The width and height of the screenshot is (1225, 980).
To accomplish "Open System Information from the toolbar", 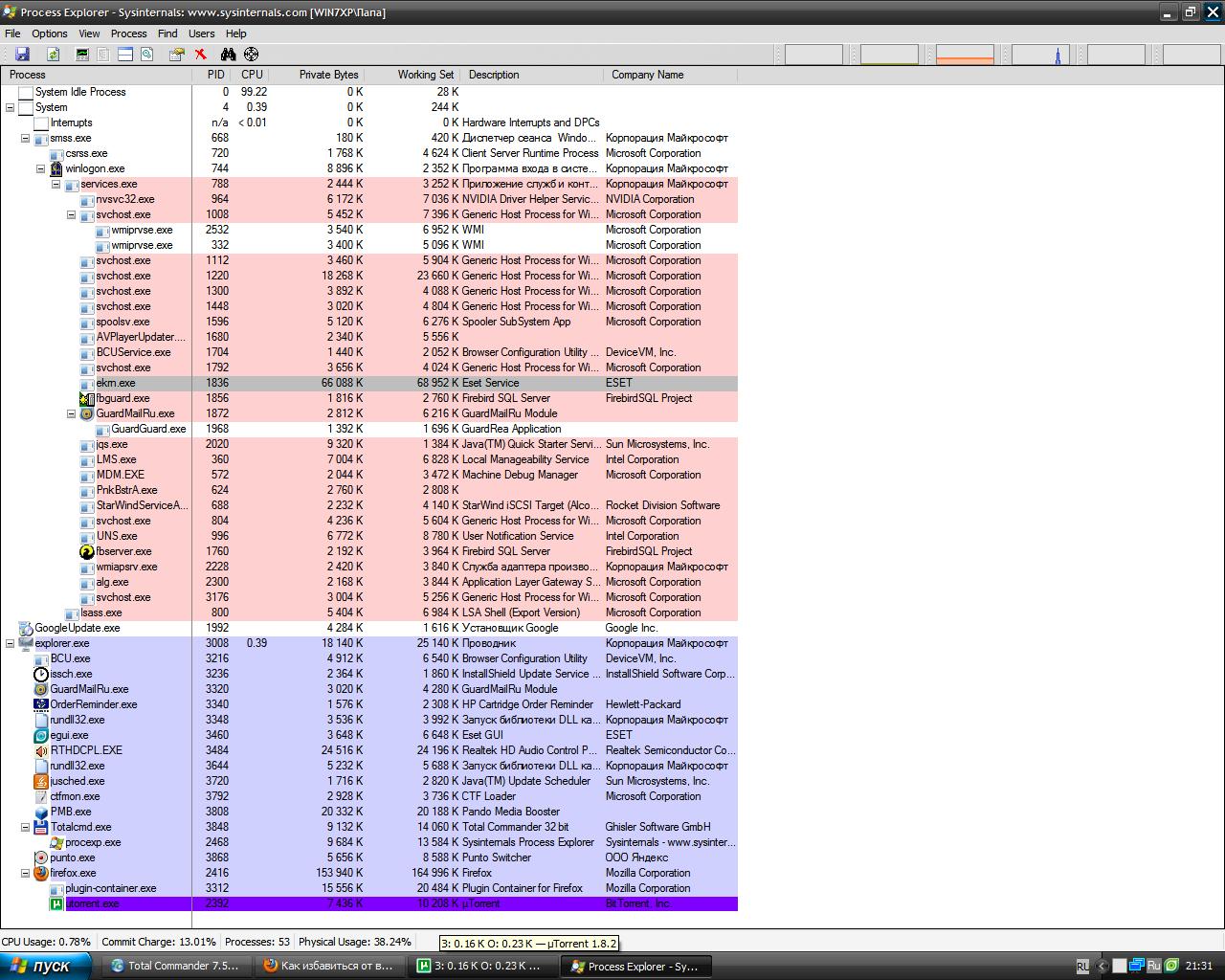I will point(82,55).
